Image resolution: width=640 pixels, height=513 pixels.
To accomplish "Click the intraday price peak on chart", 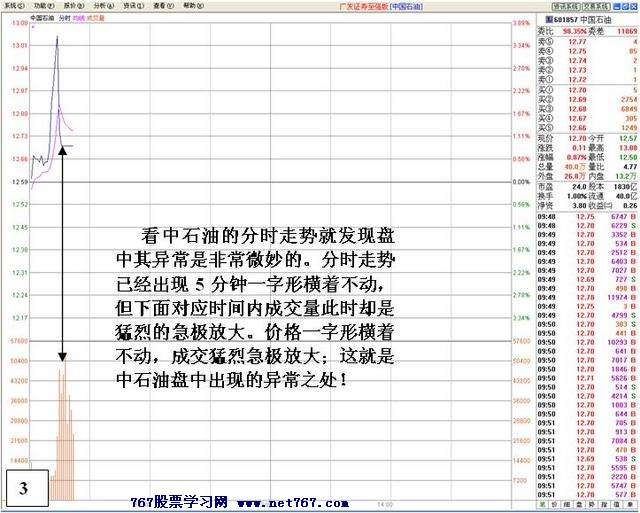I will (x=57, y=38).
